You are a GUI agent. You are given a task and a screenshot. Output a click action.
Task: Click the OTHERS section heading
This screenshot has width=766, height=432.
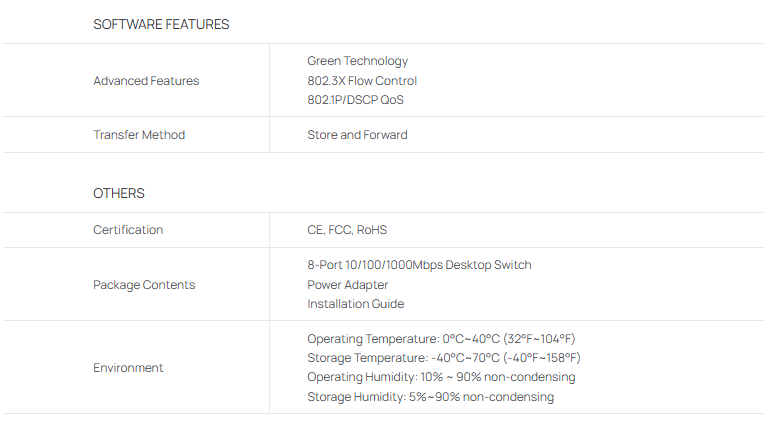(x=119, y=193)
